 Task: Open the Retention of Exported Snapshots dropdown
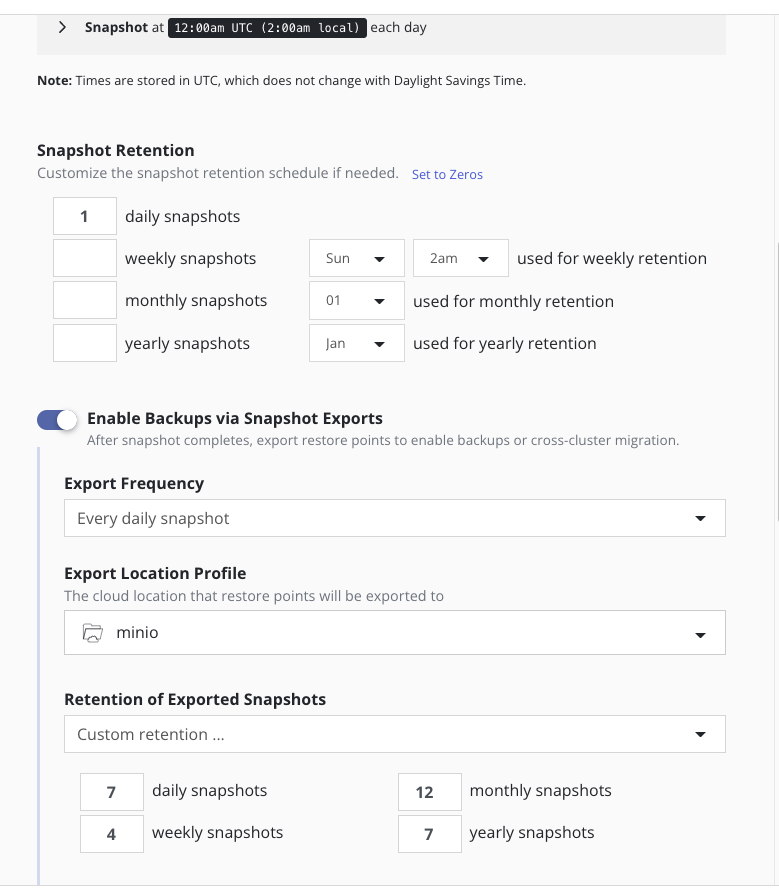(394, 734)
